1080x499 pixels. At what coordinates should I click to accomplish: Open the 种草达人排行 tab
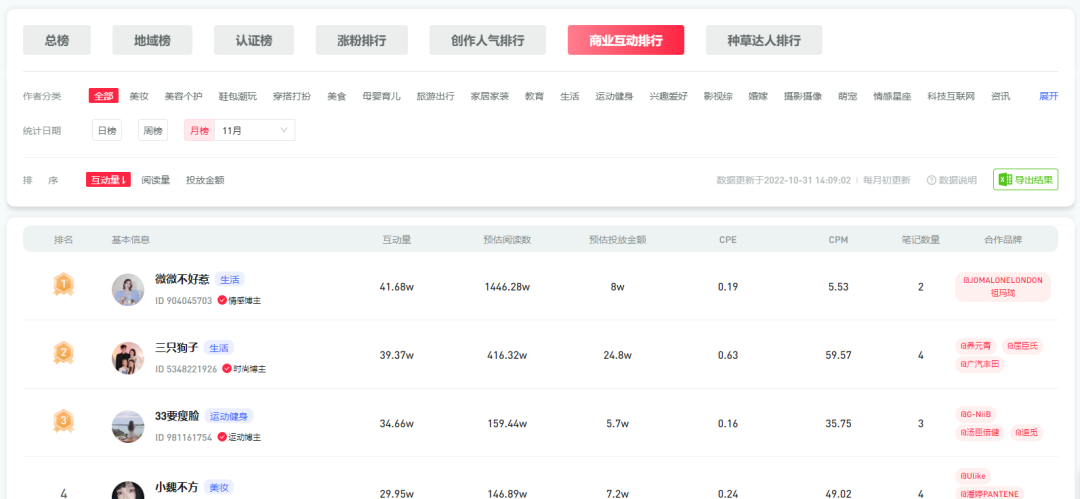click(764, 40)
